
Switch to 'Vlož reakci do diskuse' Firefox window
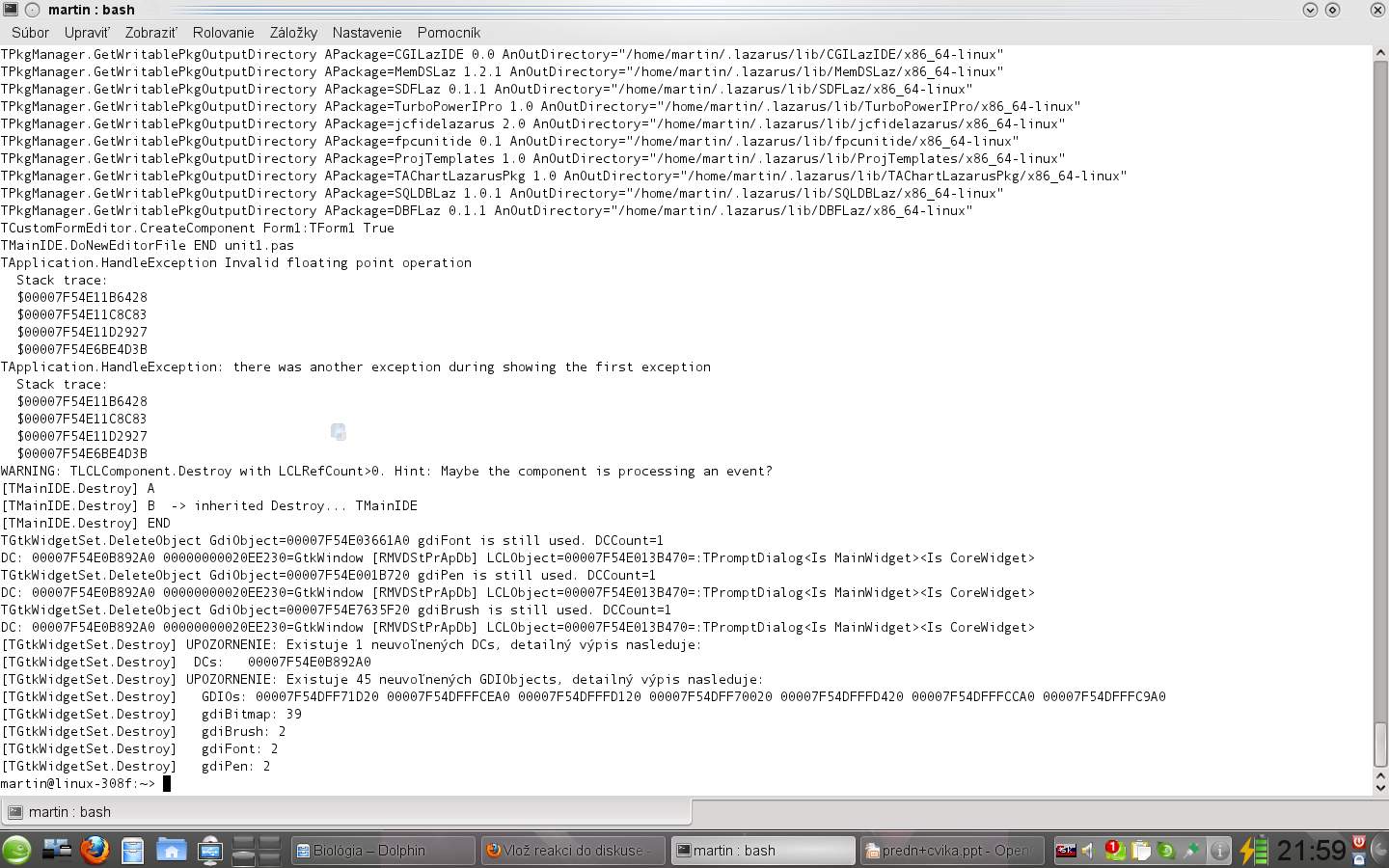click(x=573, y=851)
